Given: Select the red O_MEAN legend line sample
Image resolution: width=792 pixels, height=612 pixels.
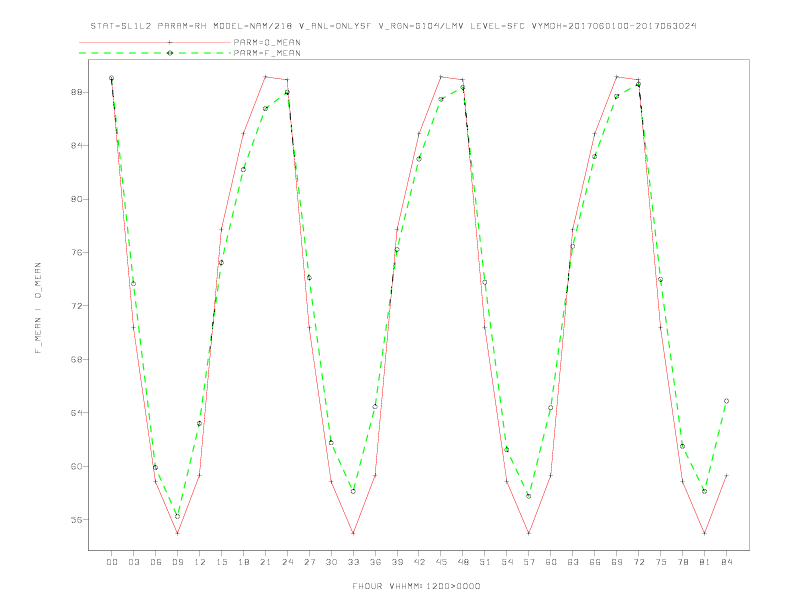Looking at the screenshot, I should 155,42.
